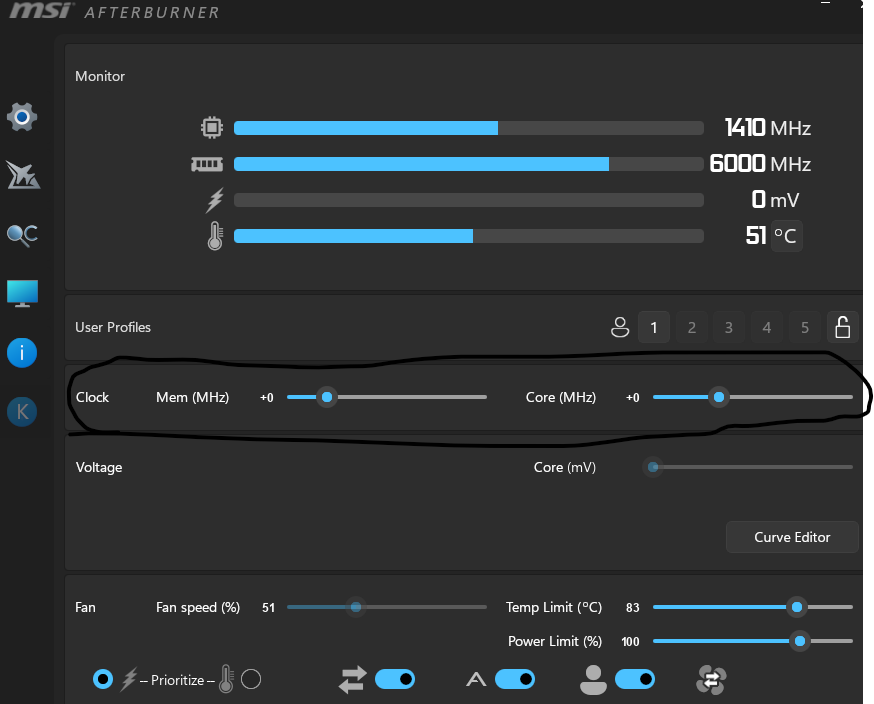The image size is (874, 704).
Task: Toggle the switch beside the A icon
Action: pos(514,679)
